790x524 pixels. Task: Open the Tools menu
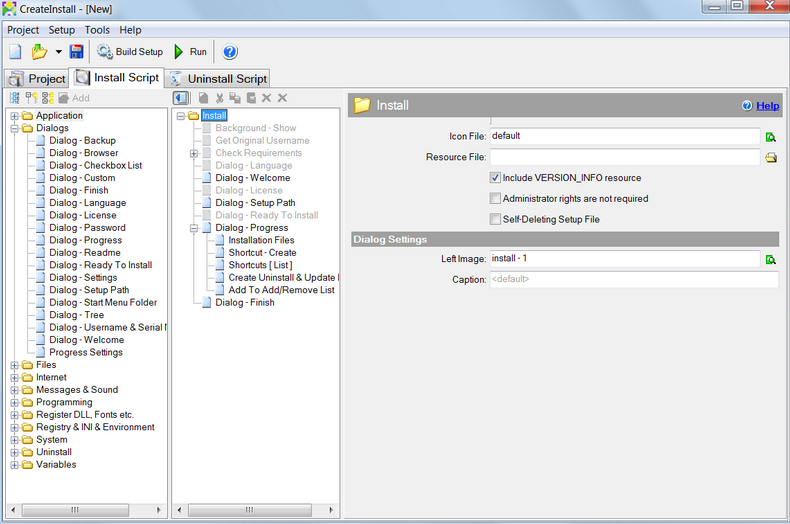click(x=97, y=30)
